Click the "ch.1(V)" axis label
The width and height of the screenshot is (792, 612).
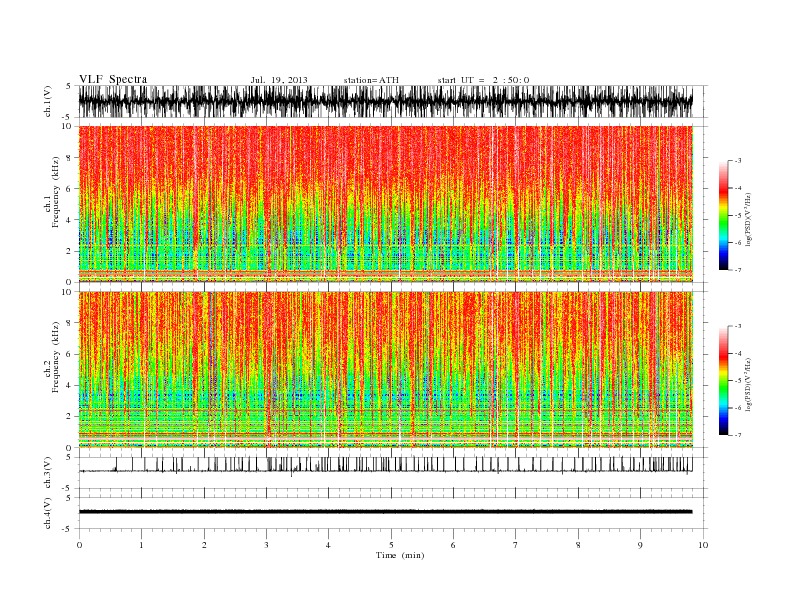(x=48, y=103)
